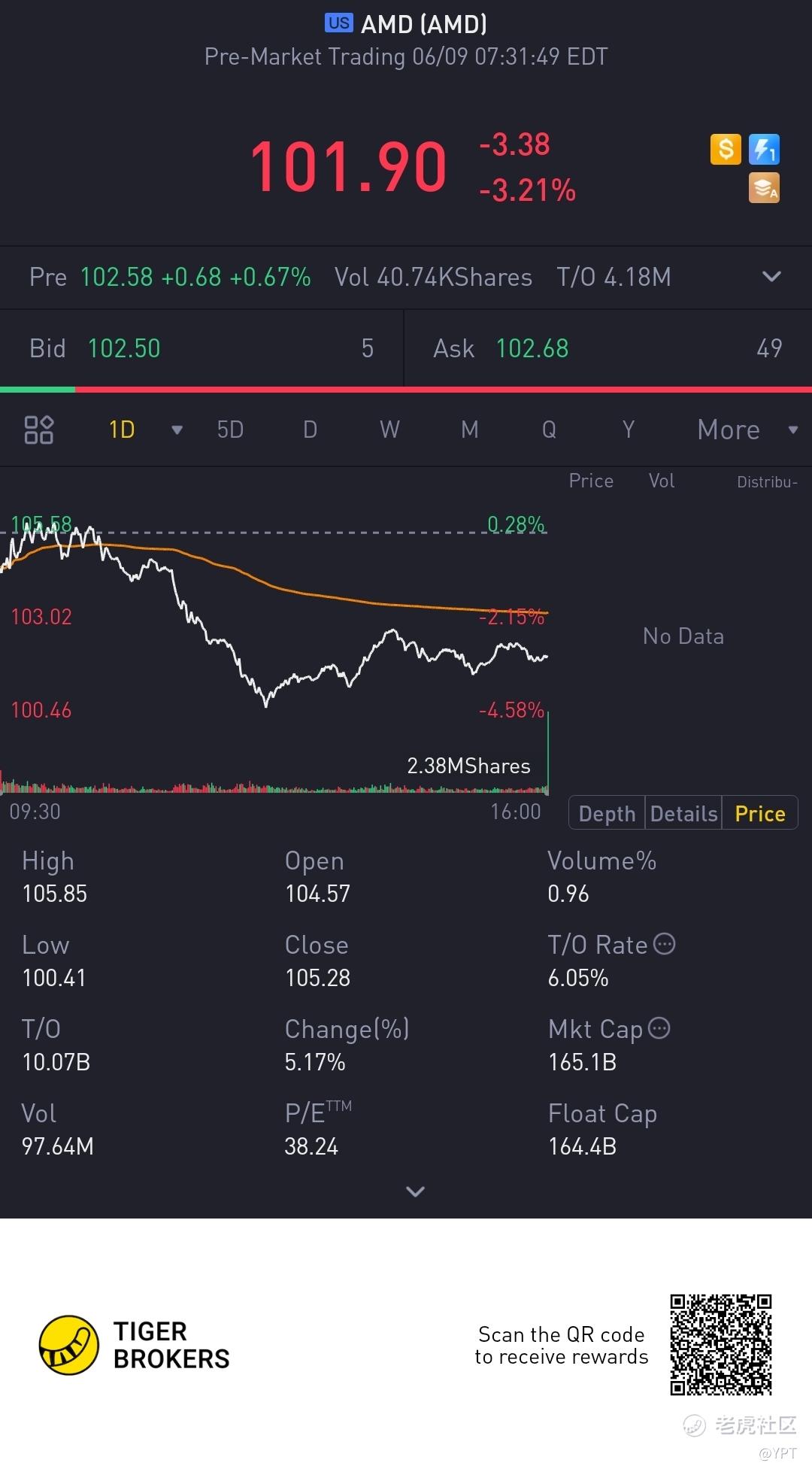Viewport: 812px width, 1472px height.
Task: Tap the Vol column header
Action: (662, 481)
